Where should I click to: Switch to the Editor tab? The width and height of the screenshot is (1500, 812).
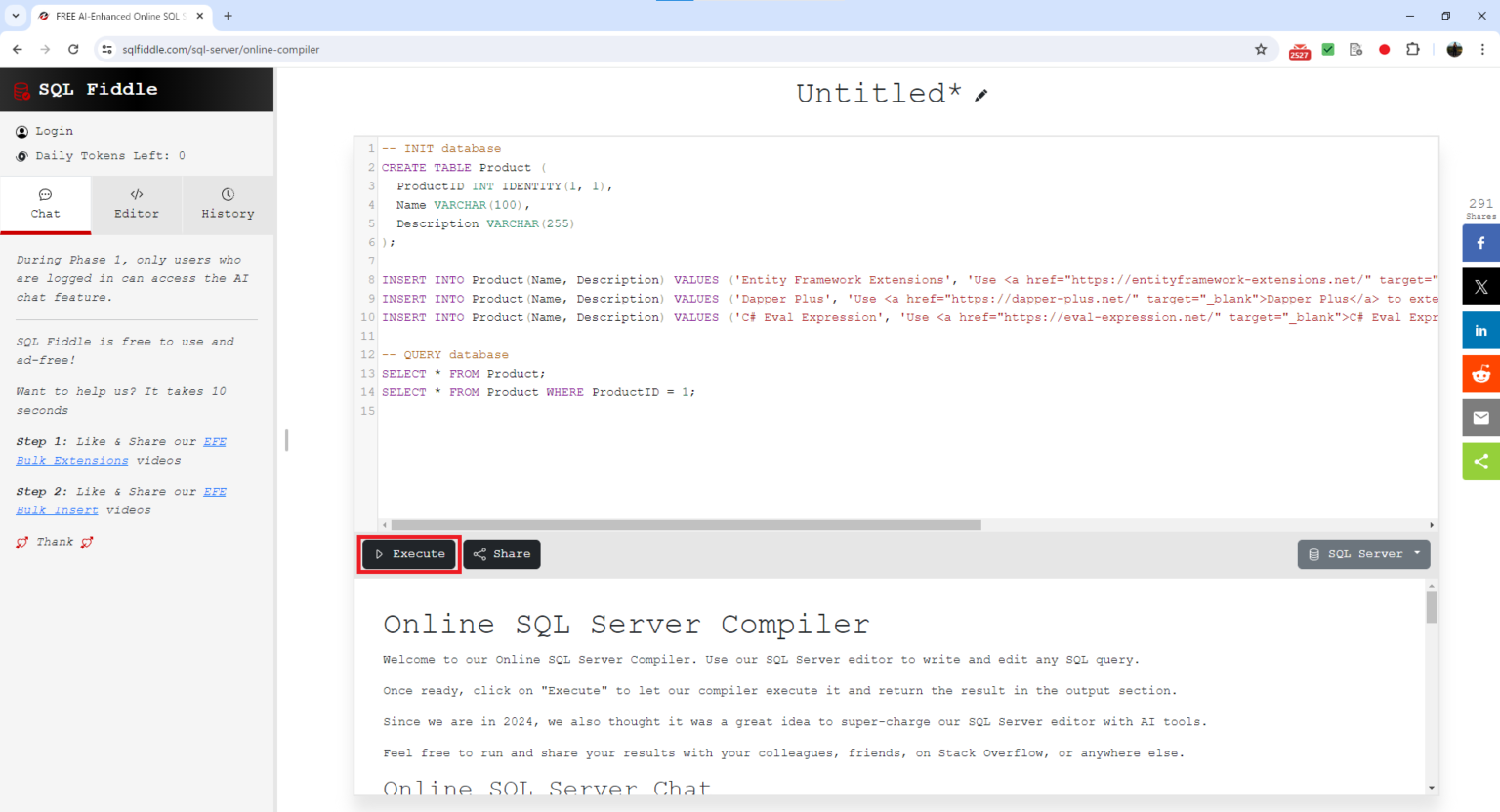pos(136,205)
